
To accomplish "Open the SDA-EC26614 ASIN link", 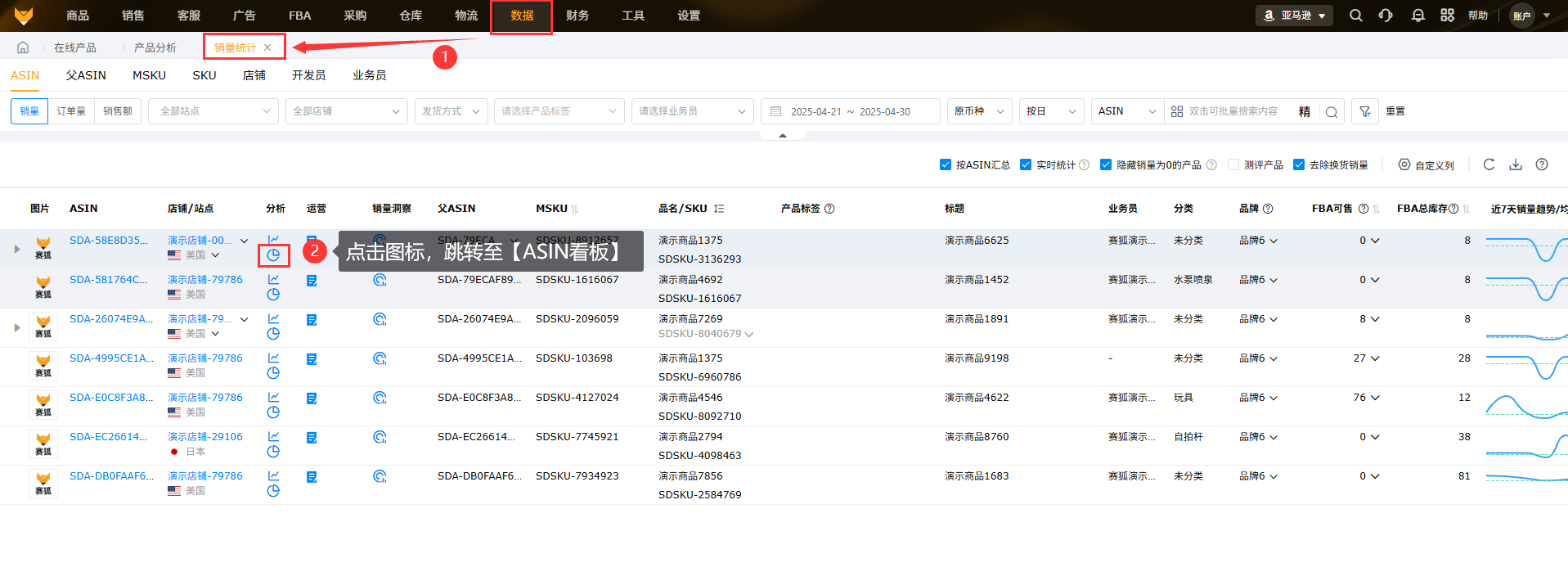I will pos(108,437).
